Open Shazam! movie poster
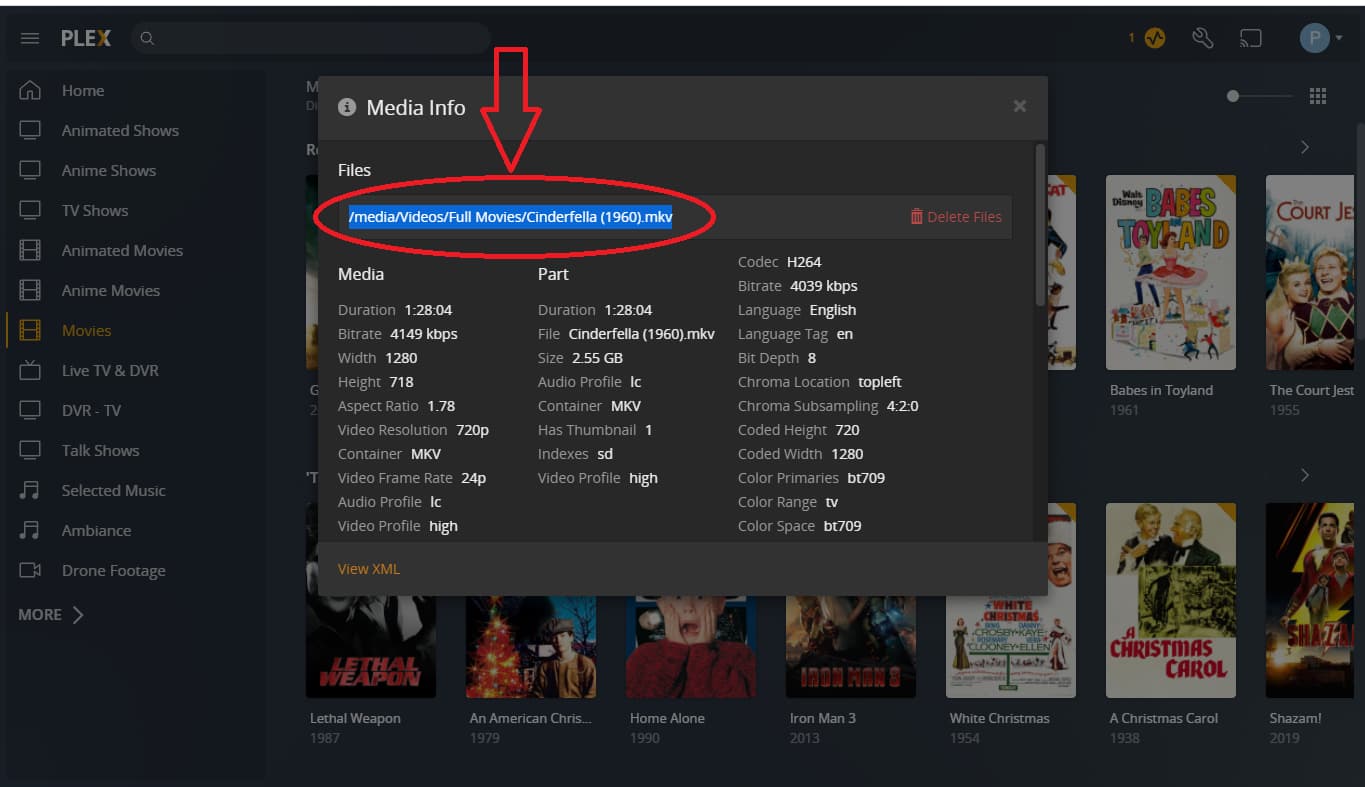Viewport: 1365px width, 787px height. click(1310, 600)
